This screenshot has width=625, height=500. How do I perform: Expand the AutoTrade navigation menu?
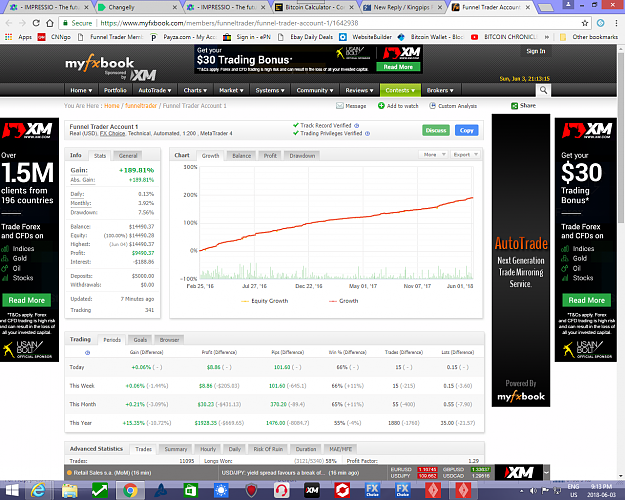[155, 90]
